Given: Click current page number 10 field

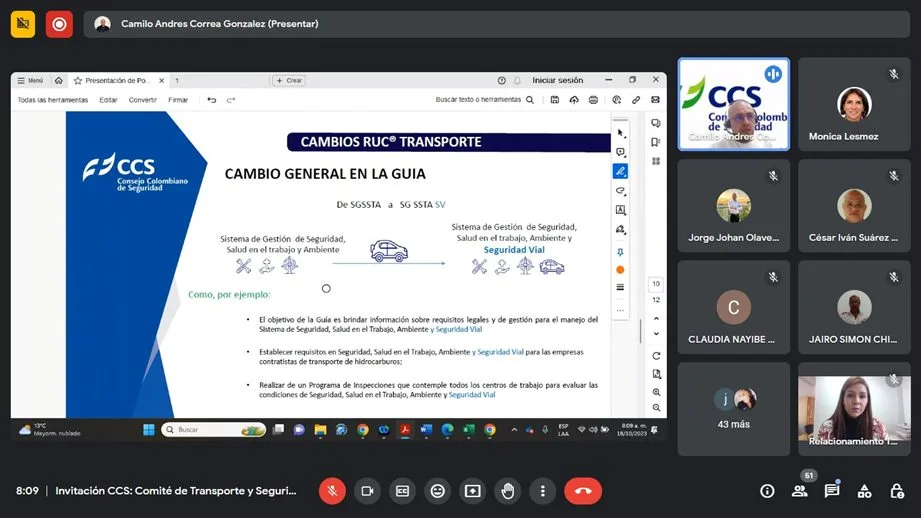Looking at the screenshot, I should pos(656,284).
